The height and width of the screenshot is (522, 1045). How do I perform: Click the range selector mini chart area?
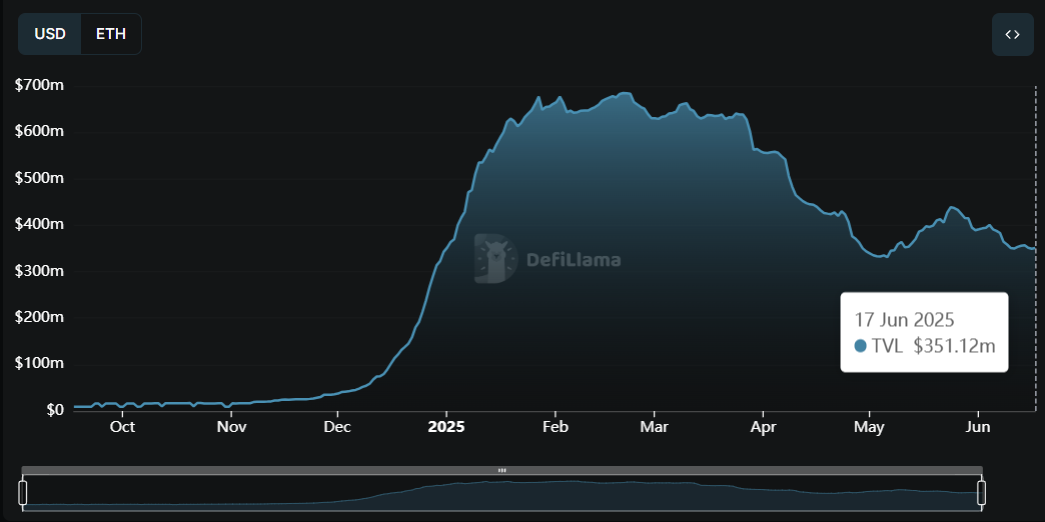(x=502, y=493)
